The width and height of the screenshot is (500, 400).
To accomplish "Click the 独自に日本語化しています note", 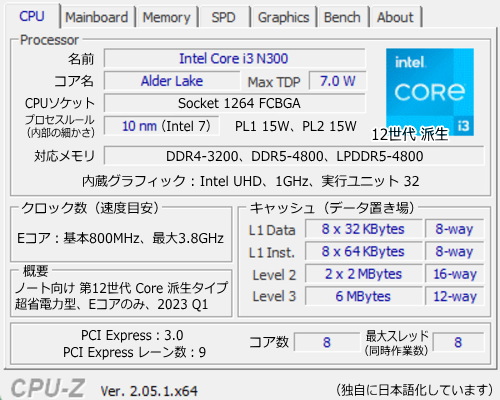I will pos(413,389).
